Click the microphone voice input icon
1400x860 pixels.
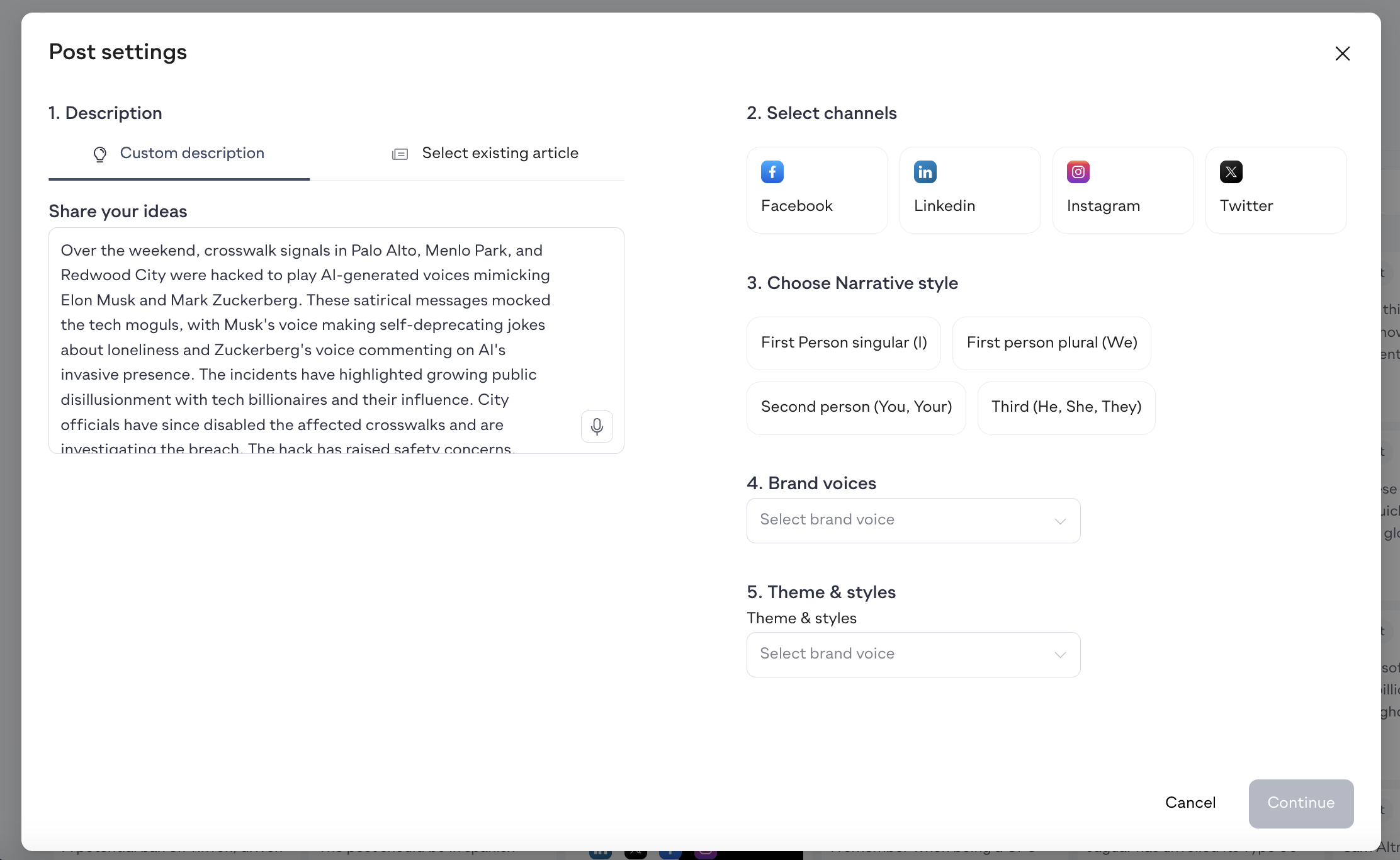pyautogui.click(x=597, y=426)
